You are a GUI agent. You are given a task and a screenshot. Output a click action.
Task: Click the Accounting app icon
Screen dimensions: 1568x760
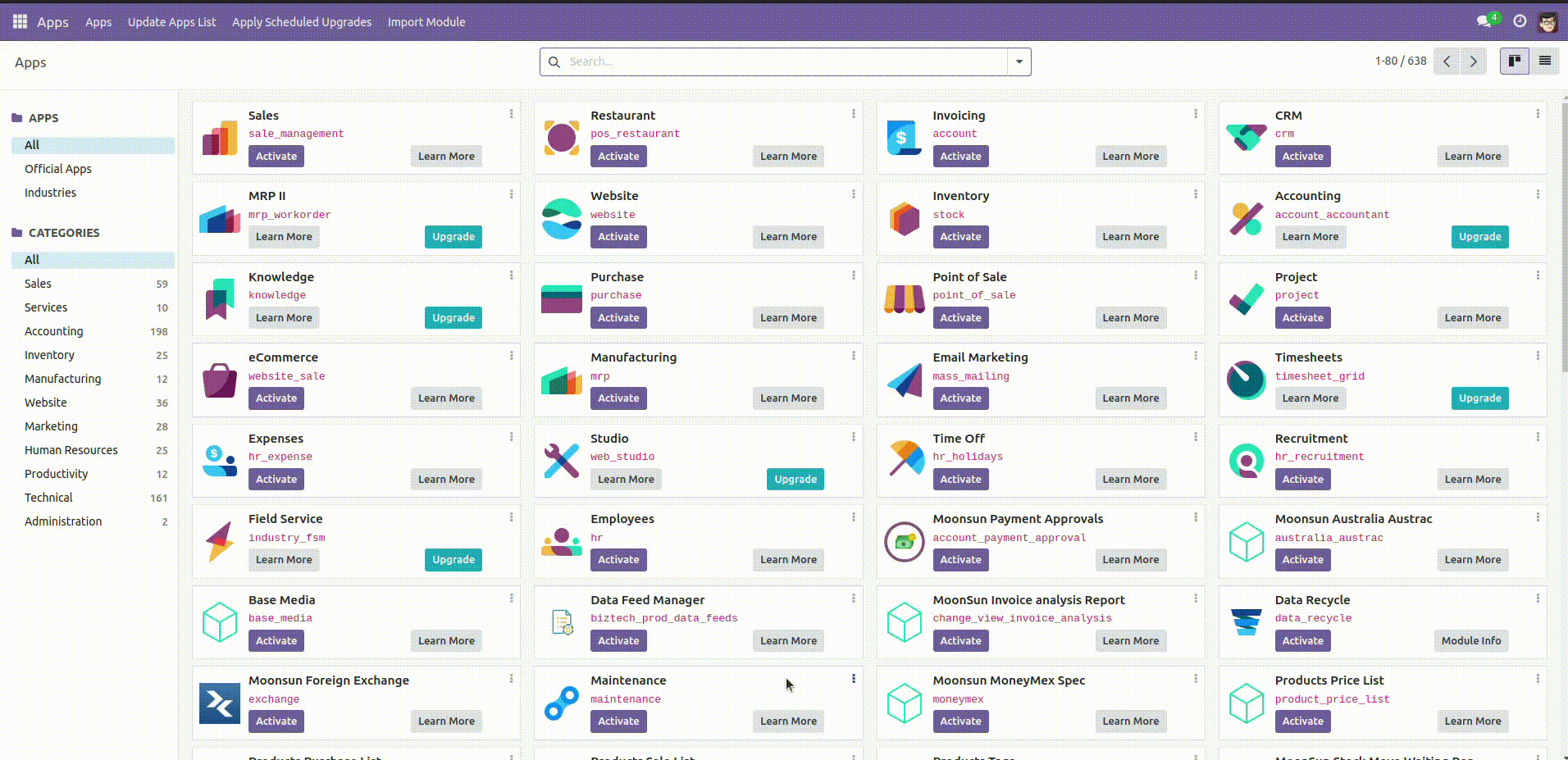click(1246, 218)
